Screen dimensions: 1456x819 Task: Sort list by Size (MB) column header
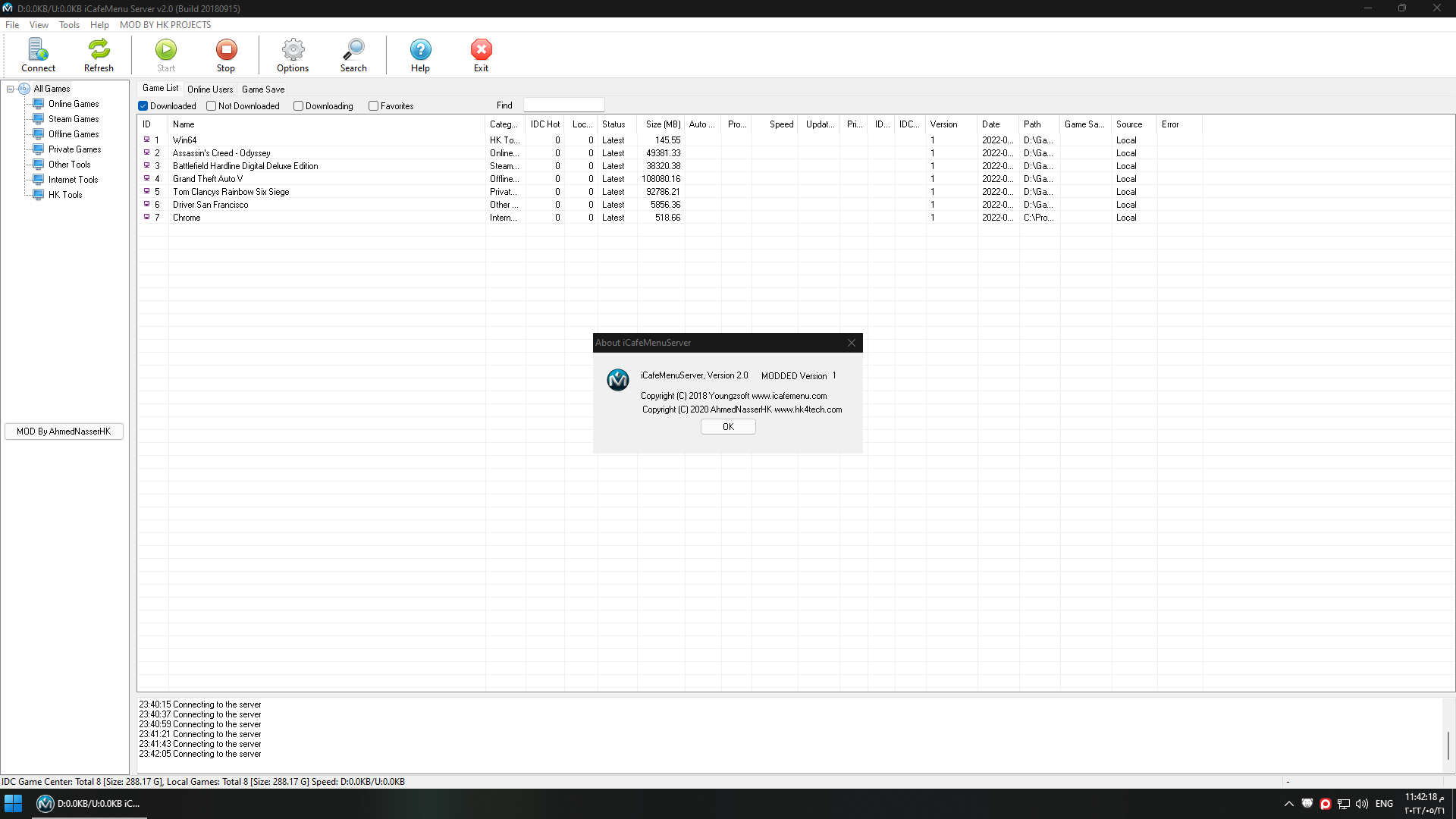(662, 124)
